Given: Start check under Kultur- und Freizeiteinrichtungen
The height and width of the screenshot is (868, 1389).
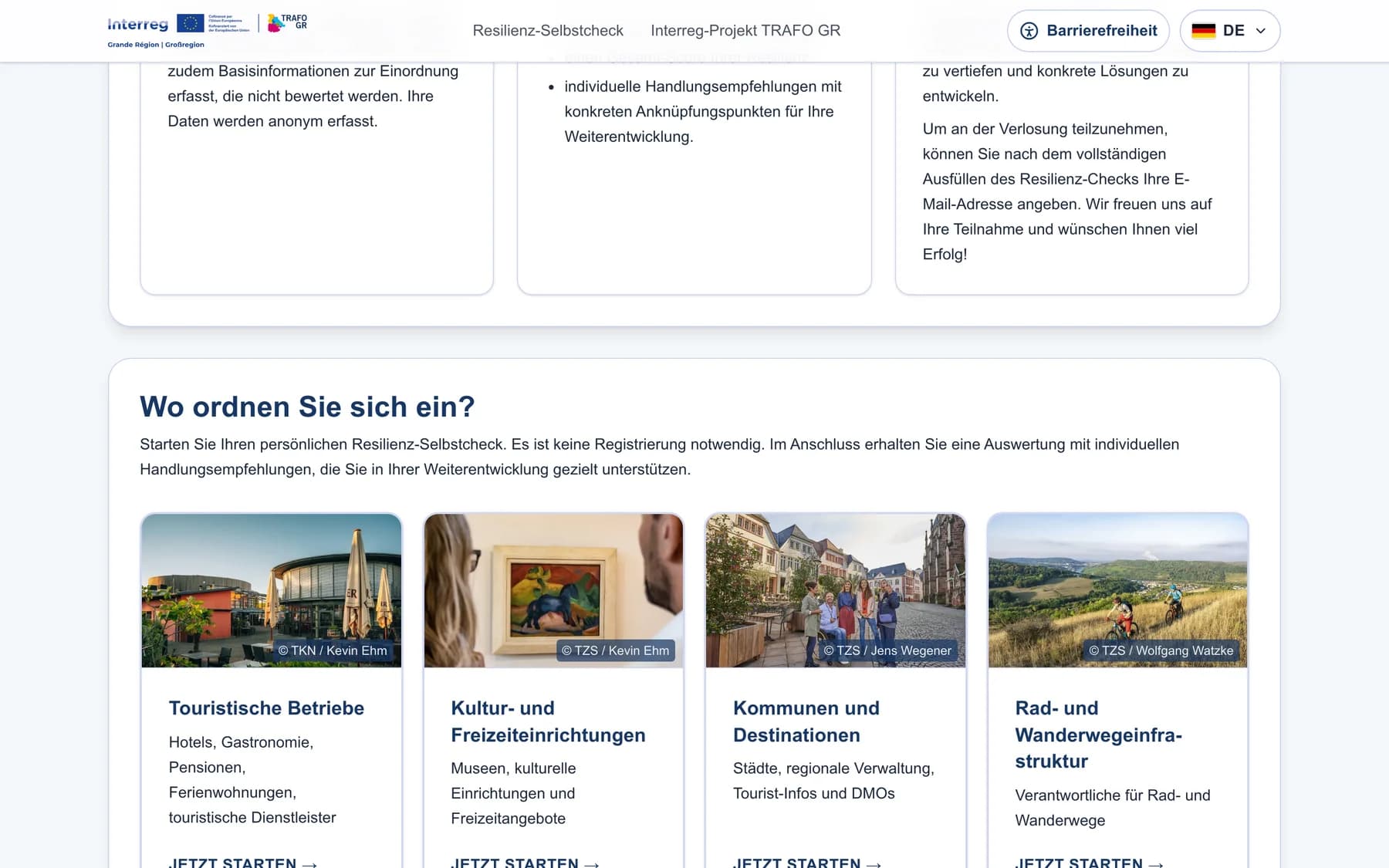Looking at the screenshot, I should [x=526, y=862].
